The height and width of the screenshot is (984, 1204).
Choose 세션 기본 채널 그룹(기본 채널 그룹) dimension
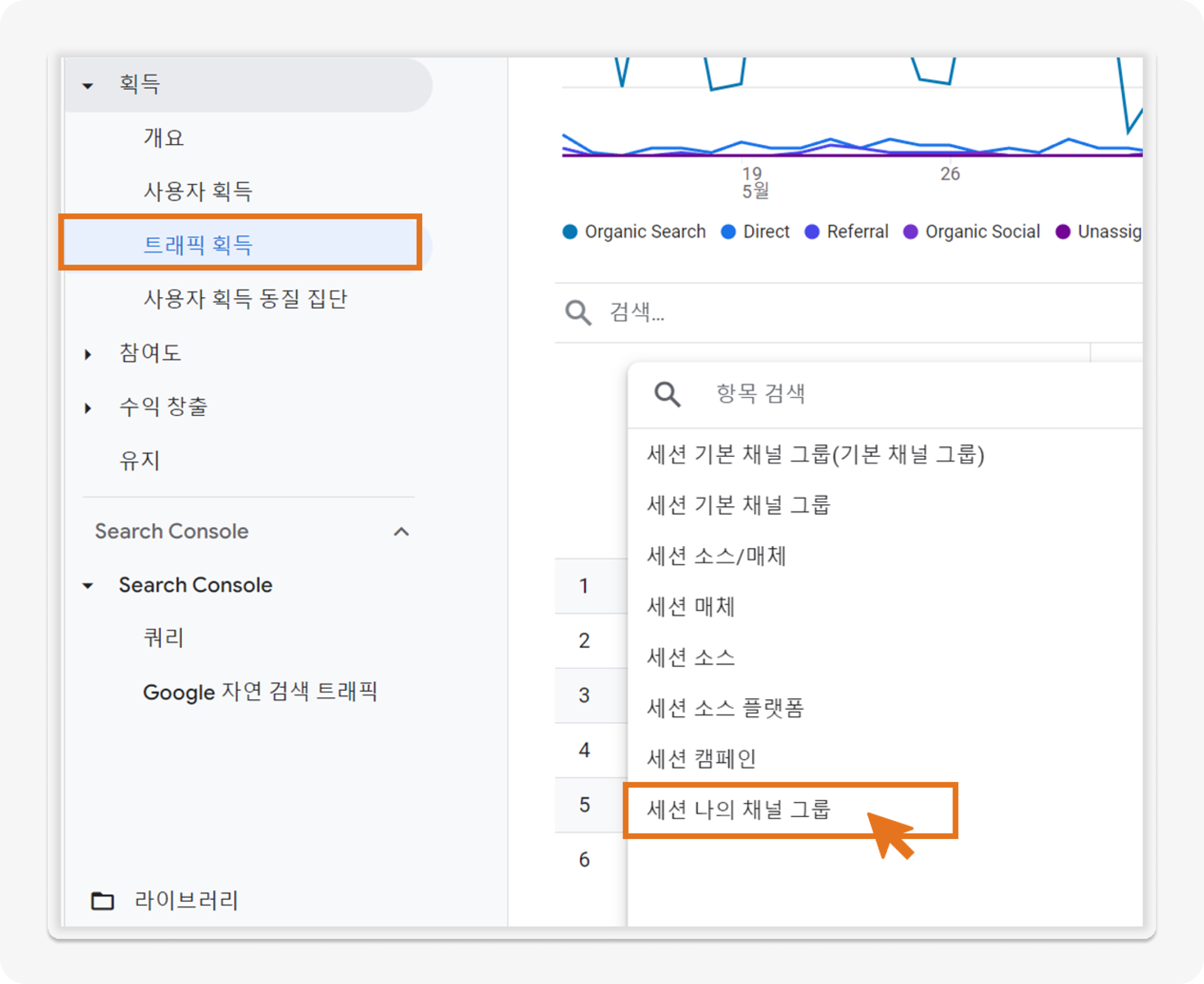(x=816, y=455)
